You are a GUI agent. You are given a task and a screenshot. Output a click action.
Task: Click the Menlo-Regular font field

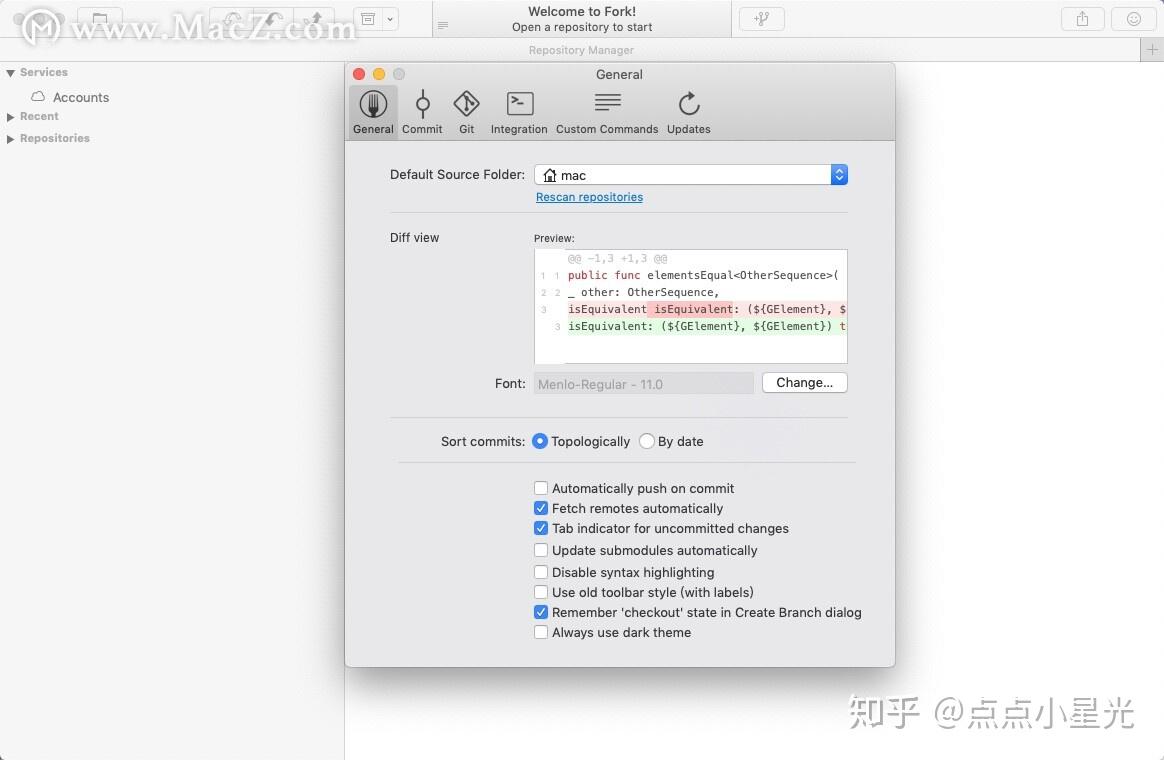643,383
